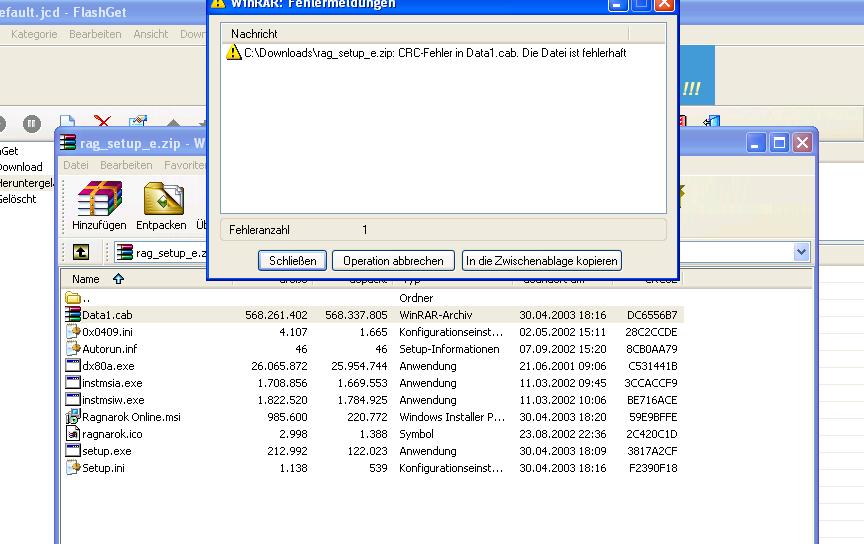This screenshot has width=864, height=544.
Task: Copy errors with In die Zwischenablage kopieren
Action: coord(542,261)
